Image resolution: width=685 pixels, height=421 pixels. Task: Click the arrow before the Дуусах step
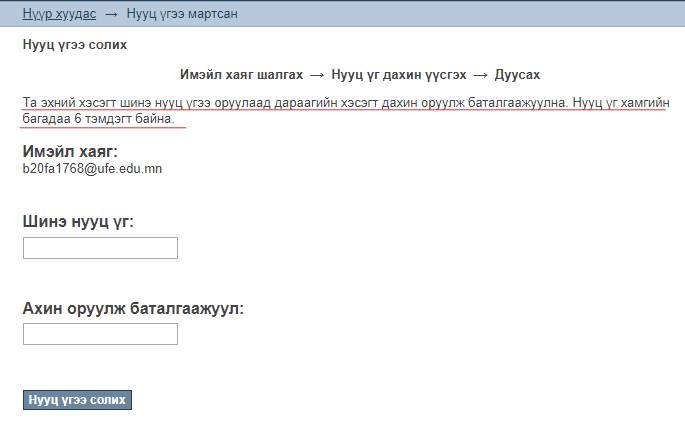[x=480, y=75]
